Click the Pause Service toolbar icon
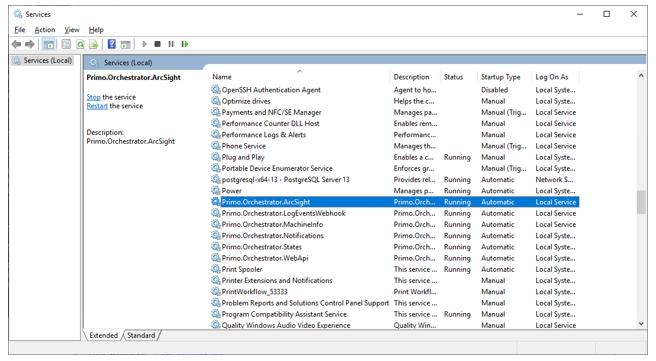The image size is (656, 361). [x=171, y=44]
